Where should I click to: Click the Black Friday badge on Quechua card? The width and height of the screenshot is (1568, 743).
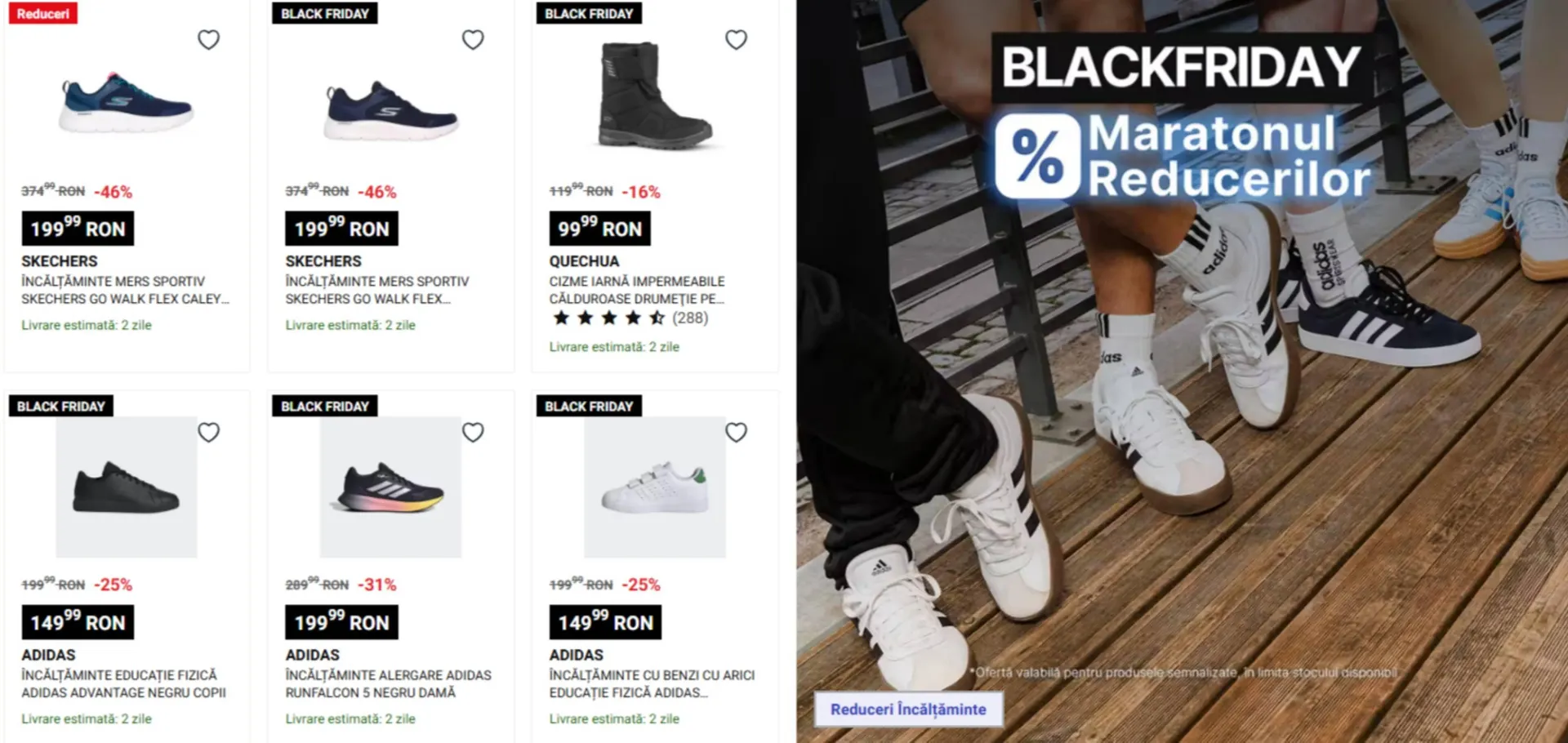pyautogui.click(x=589, y=13)
